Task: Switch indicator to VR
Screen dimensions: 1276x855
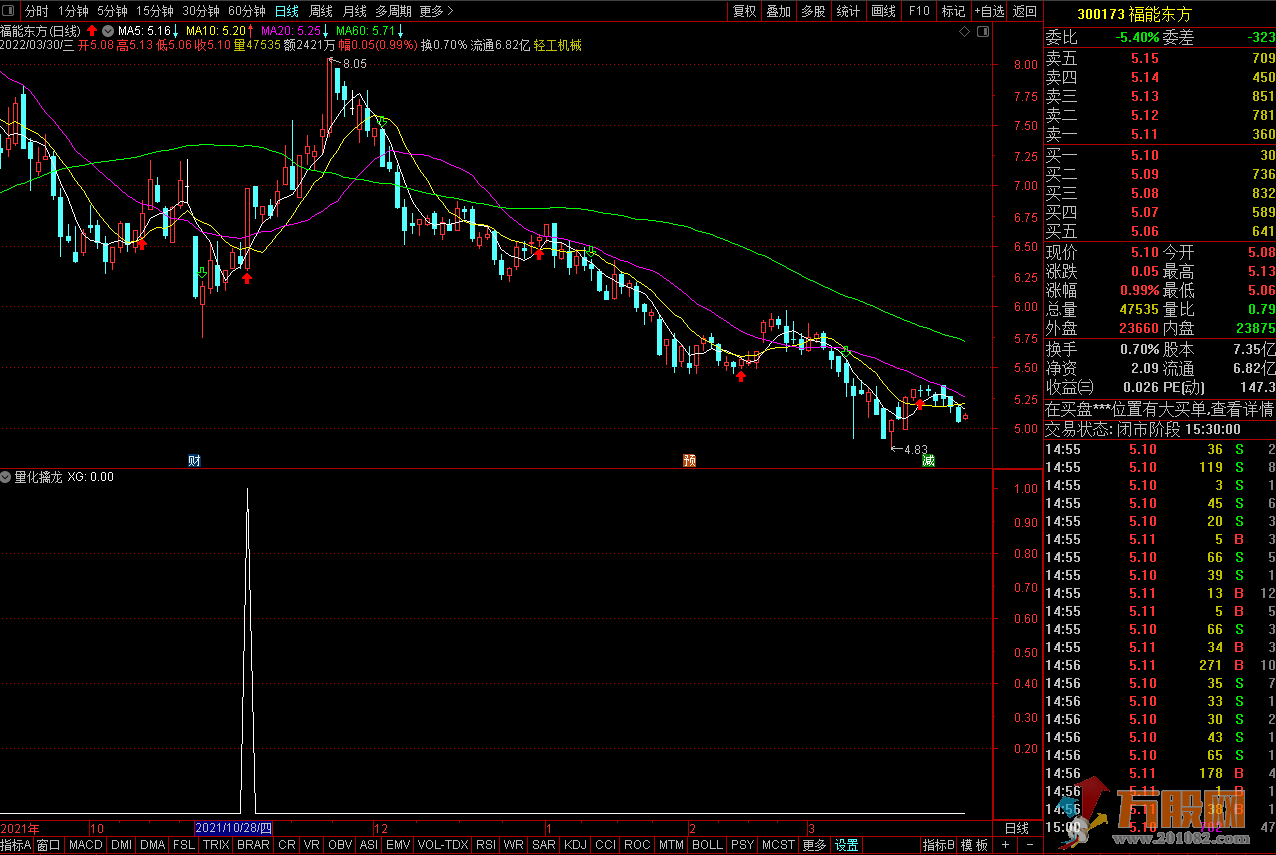Action: pos(312,845)
